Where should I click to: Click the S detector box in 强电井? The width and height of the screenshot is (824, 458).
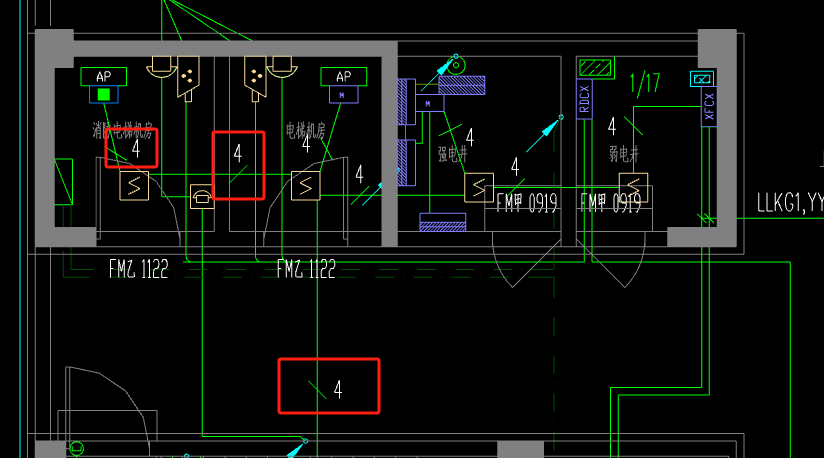tap(479, 188)
